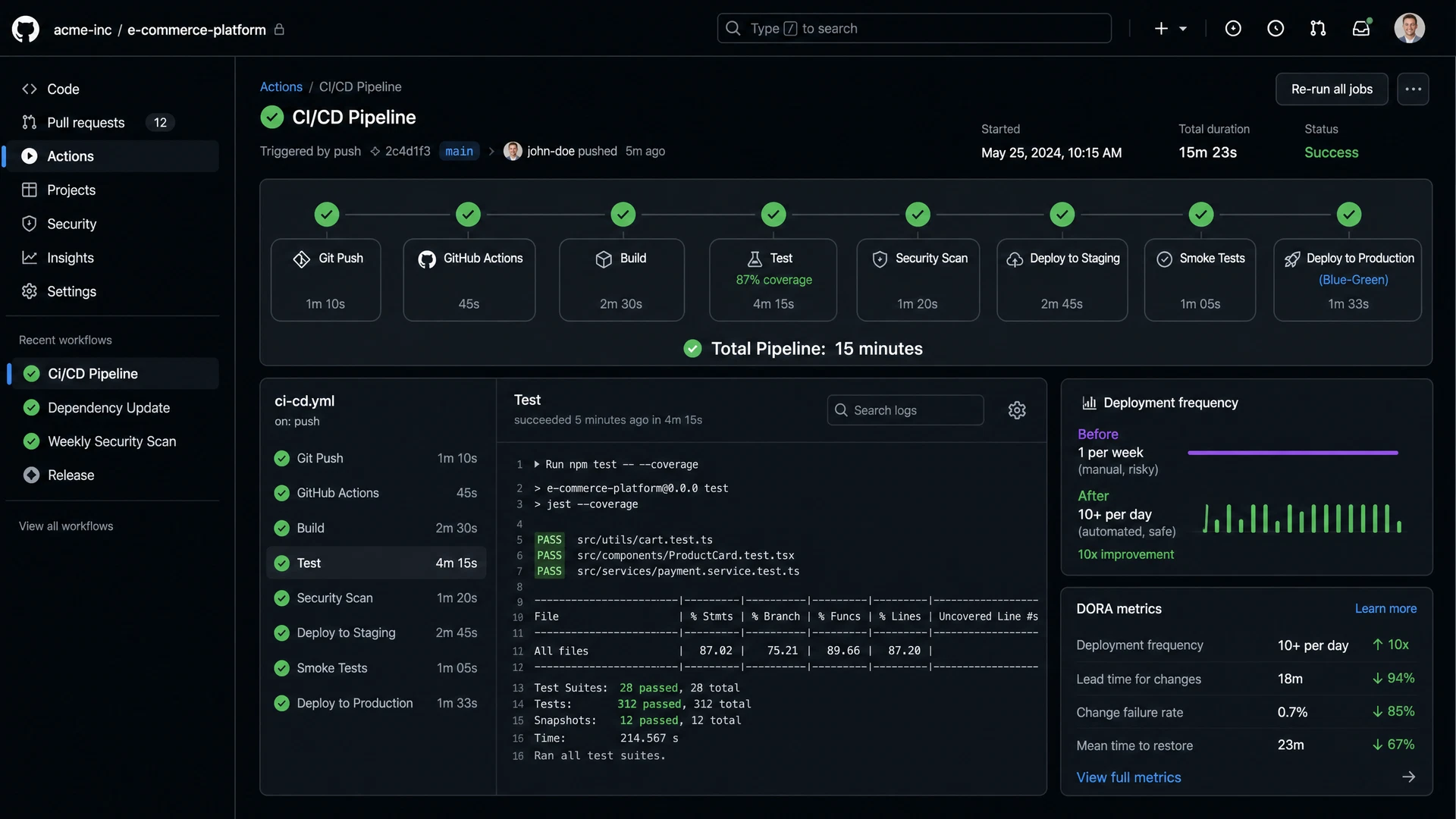Click View full metrics link
This screenshot has height=819, width=1456.
pos(1128,777)
